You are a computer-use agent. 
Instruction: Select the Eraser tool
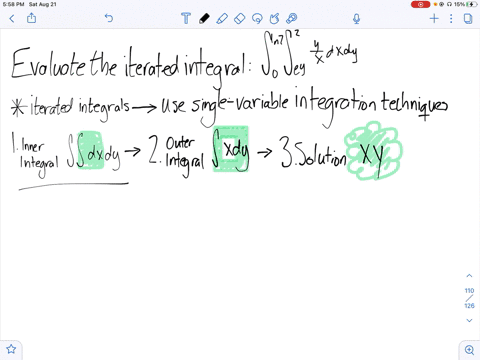click(x=240, y=18)
